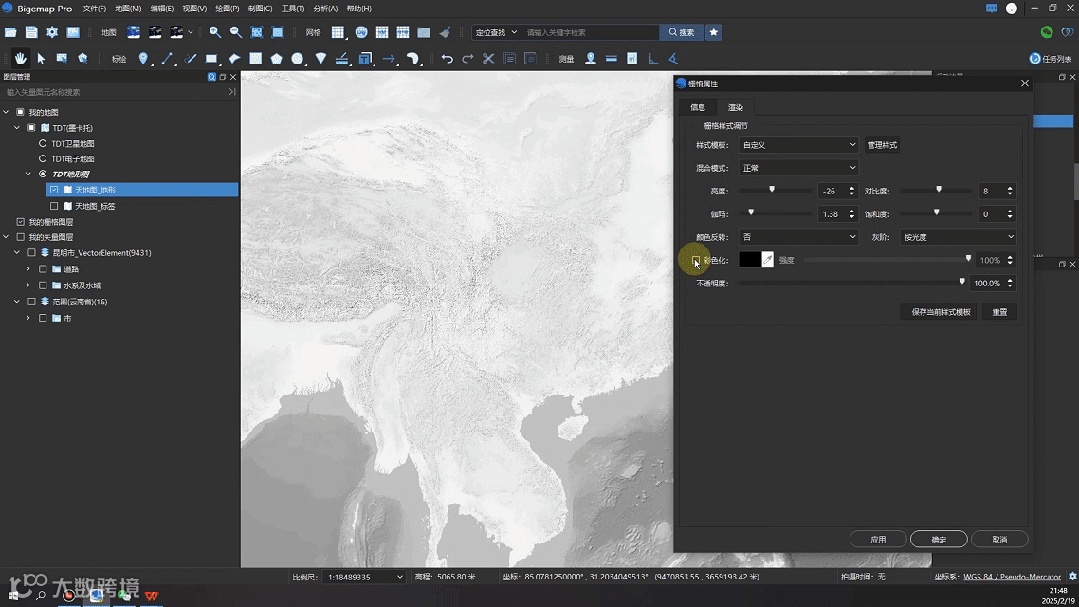
Task: Pick color with the eyedropper icon
Action: tap(767, 260)
